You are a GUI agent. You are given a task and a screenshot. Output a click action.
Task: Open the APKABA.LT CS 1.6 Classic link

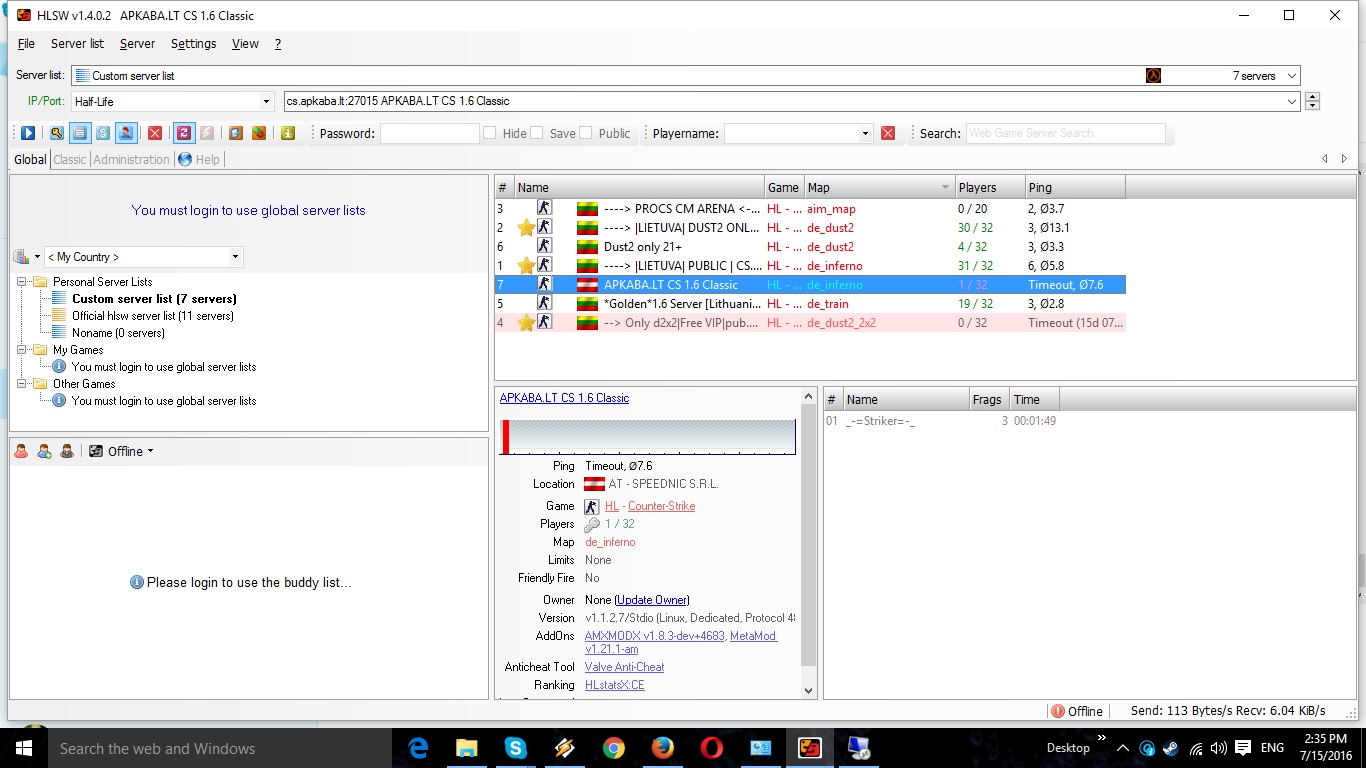click(x=564, y=398)
